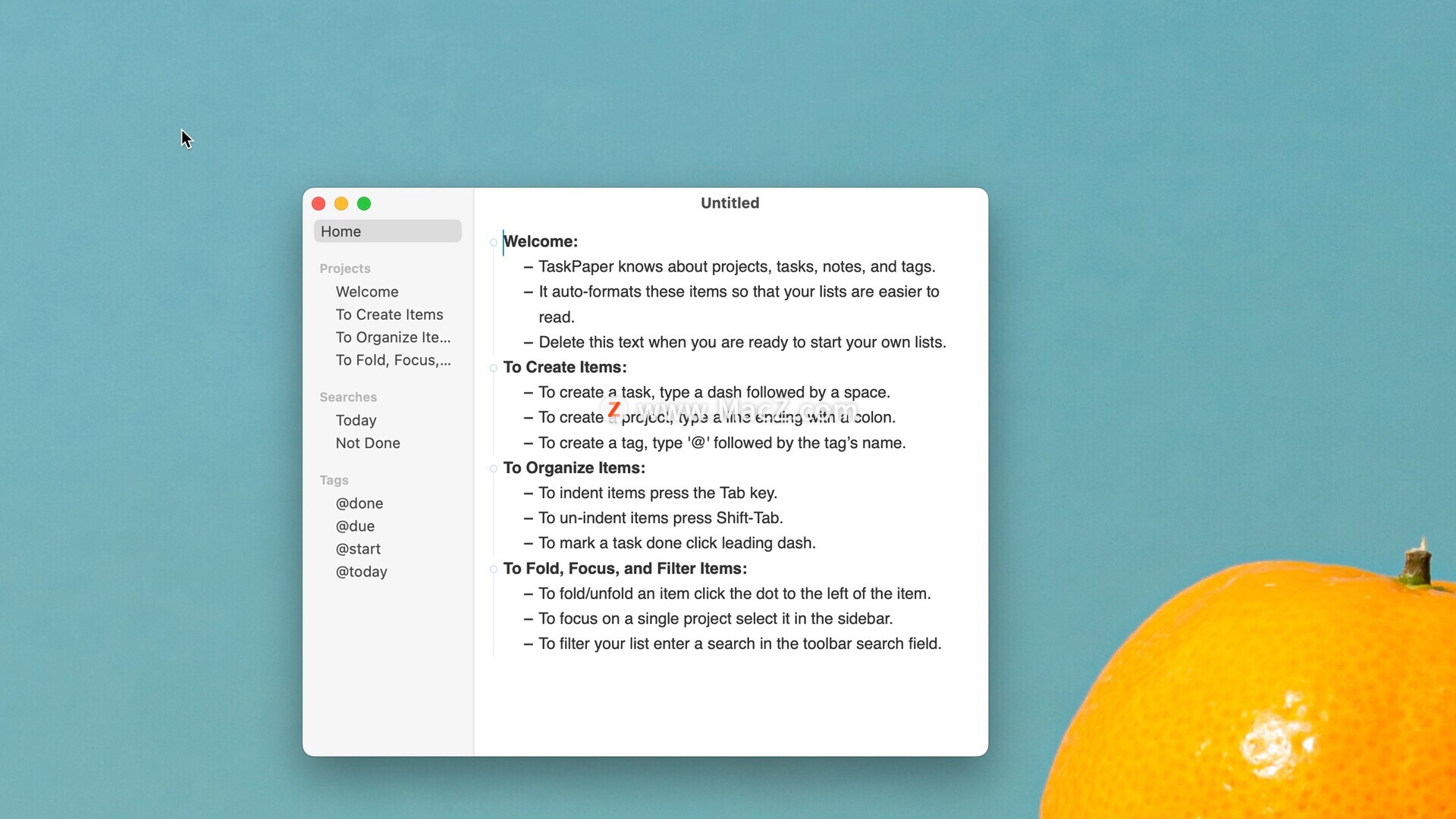Click the 'To Organize Items:' heading in editor
Viewport: 1456px width, 819px height.
(574, 468)
